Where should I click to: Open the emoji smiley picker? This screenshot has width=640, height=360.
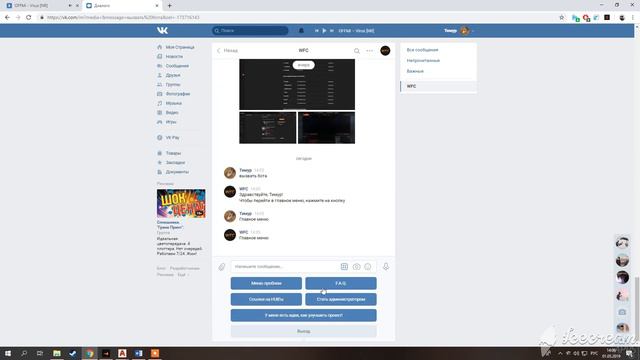[x=368, y=267]
